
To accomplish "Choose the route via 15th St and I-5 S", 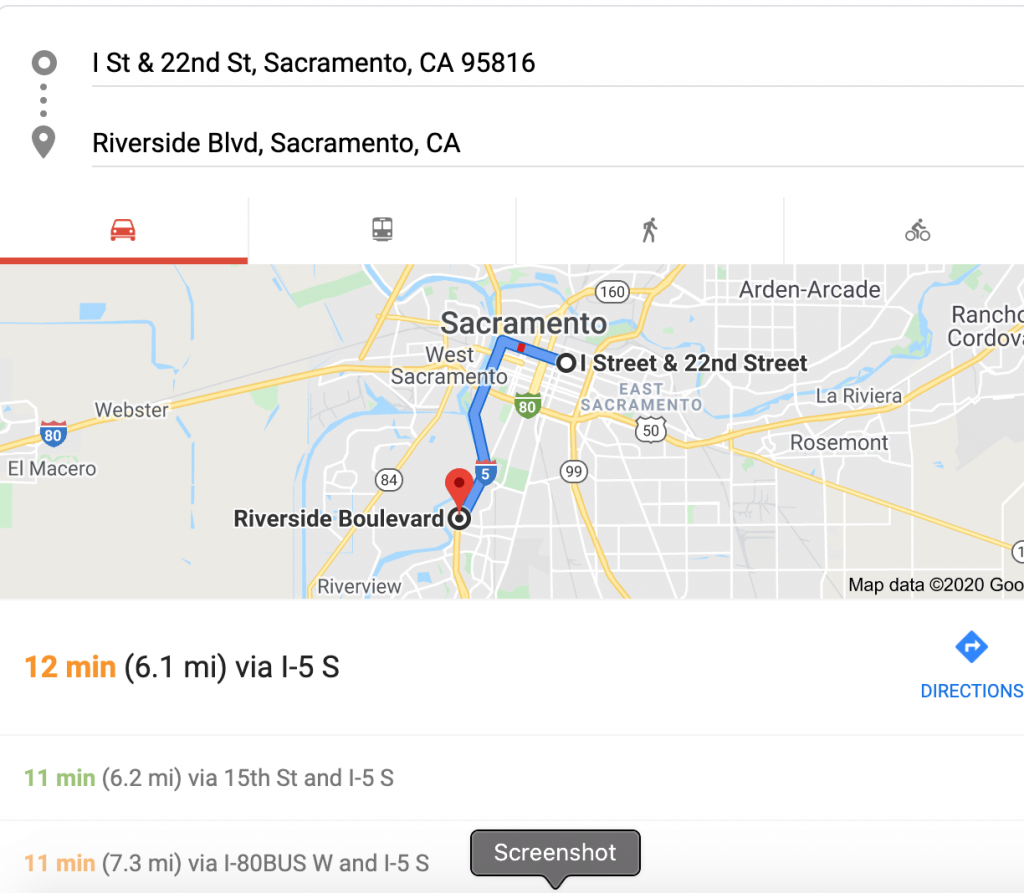I will (209, 778).
